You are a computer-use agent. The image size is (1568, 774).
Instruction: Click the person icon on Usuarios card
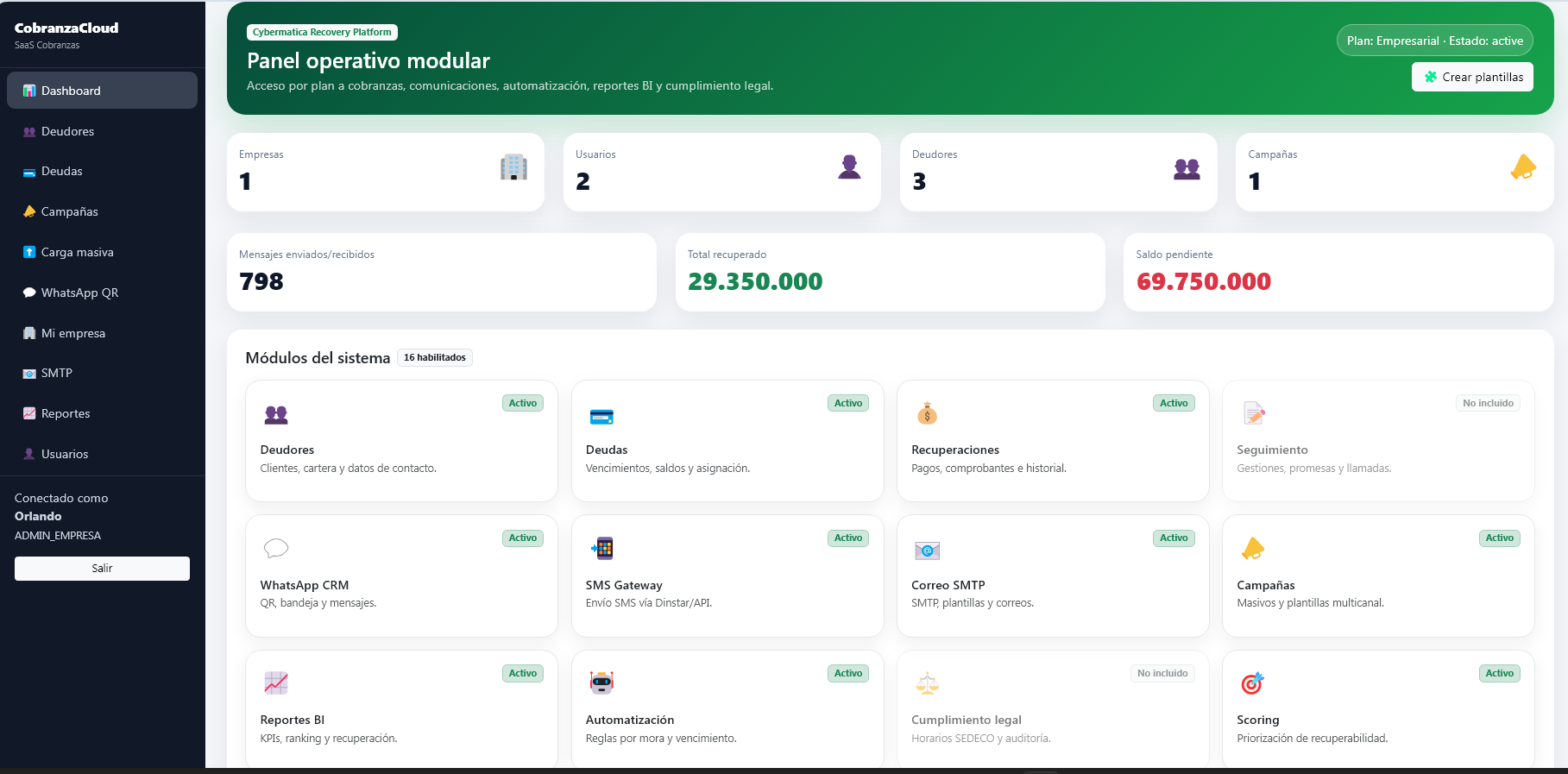tap(850, 167)
